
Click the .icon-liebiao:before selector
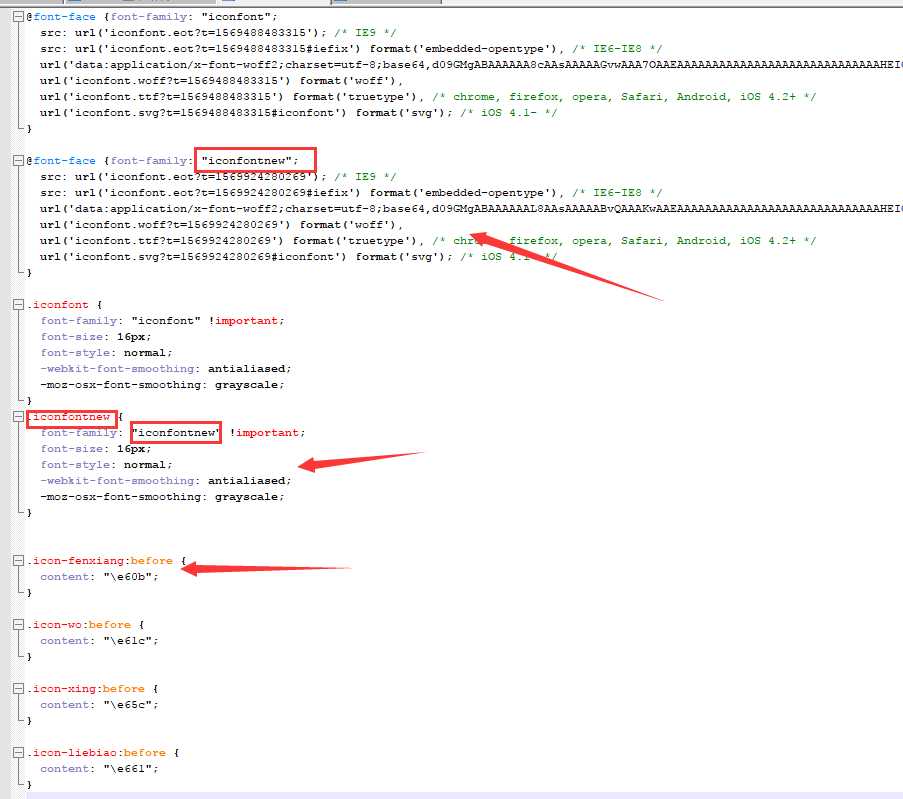point(97,752)
